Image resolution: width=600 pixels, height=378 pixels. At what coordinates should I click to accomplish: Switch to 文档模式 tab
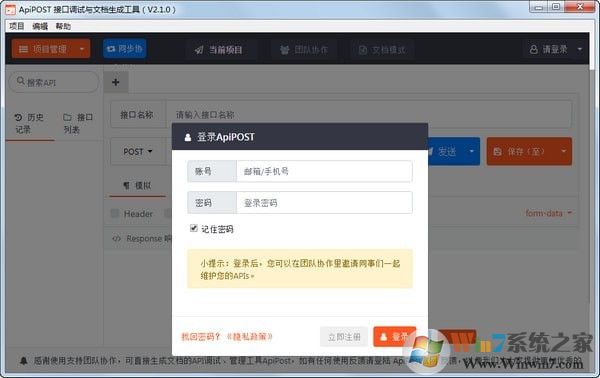click(382, 50)
